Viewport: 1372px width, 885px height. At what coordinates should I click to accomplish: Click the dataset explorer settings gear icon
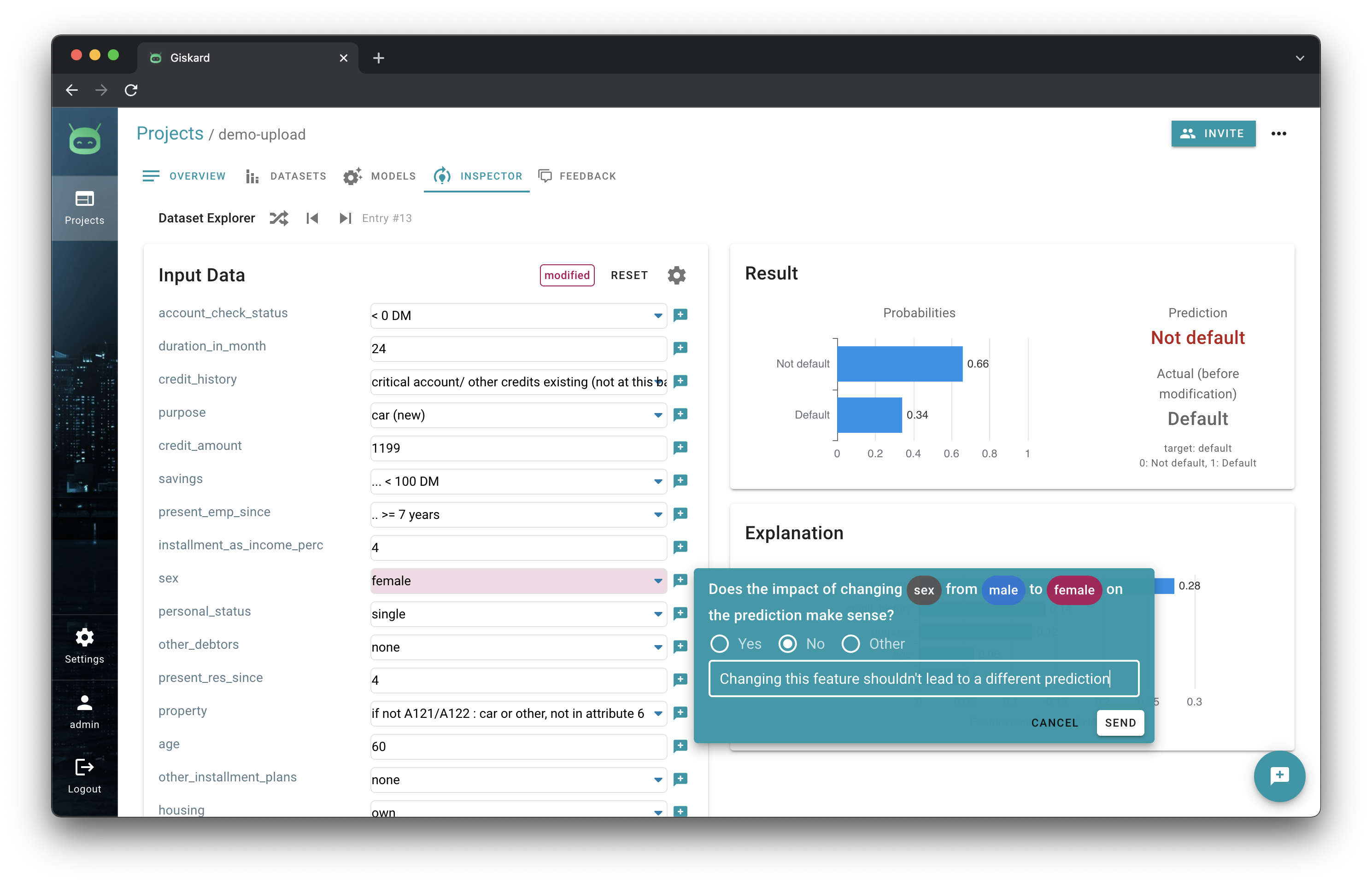point(676,276)
